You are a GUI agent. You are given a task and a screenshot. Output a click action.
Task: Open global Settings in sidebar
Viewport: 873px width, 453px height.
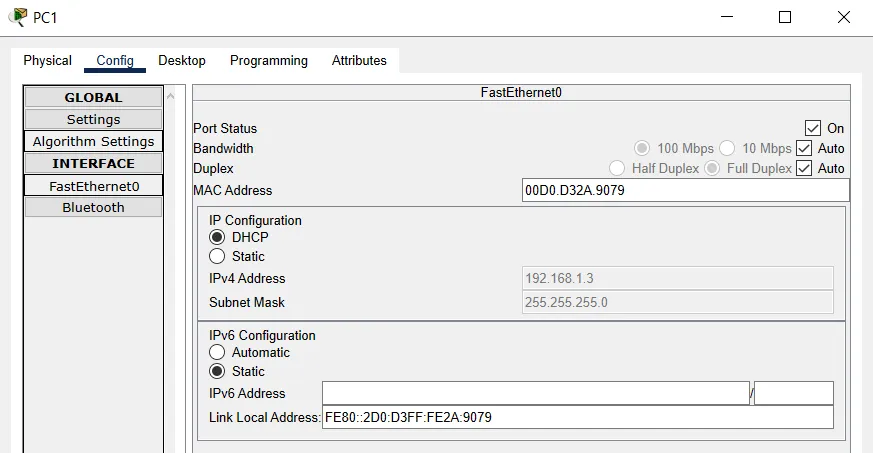[93, 119]
